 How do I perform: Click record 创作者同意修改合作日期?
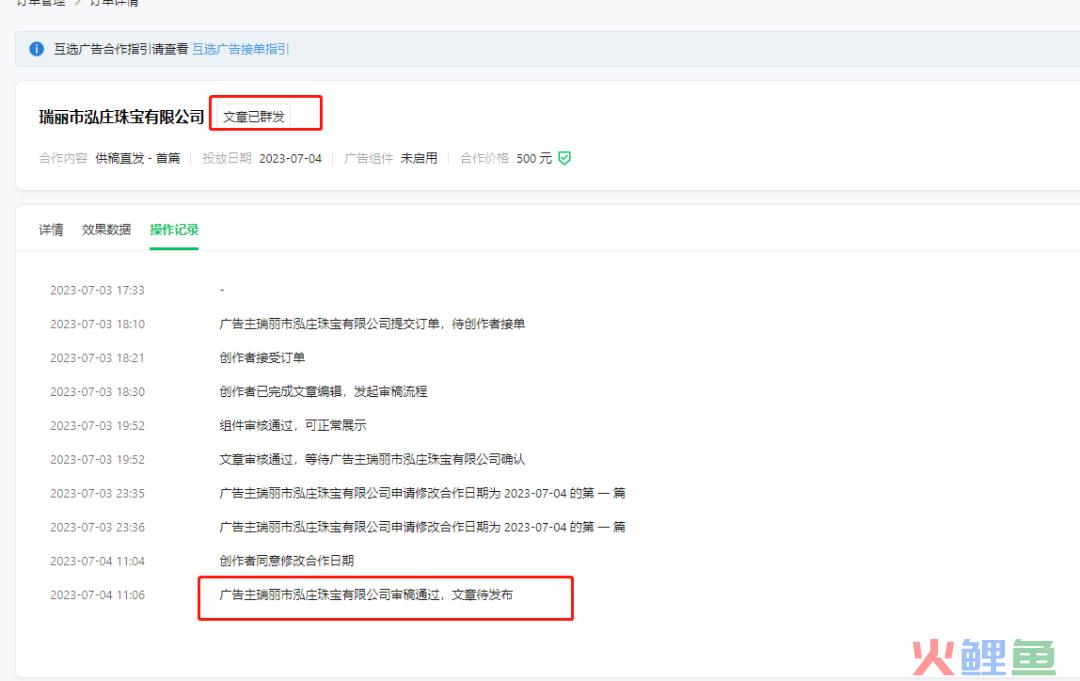(x=287, y=561)
